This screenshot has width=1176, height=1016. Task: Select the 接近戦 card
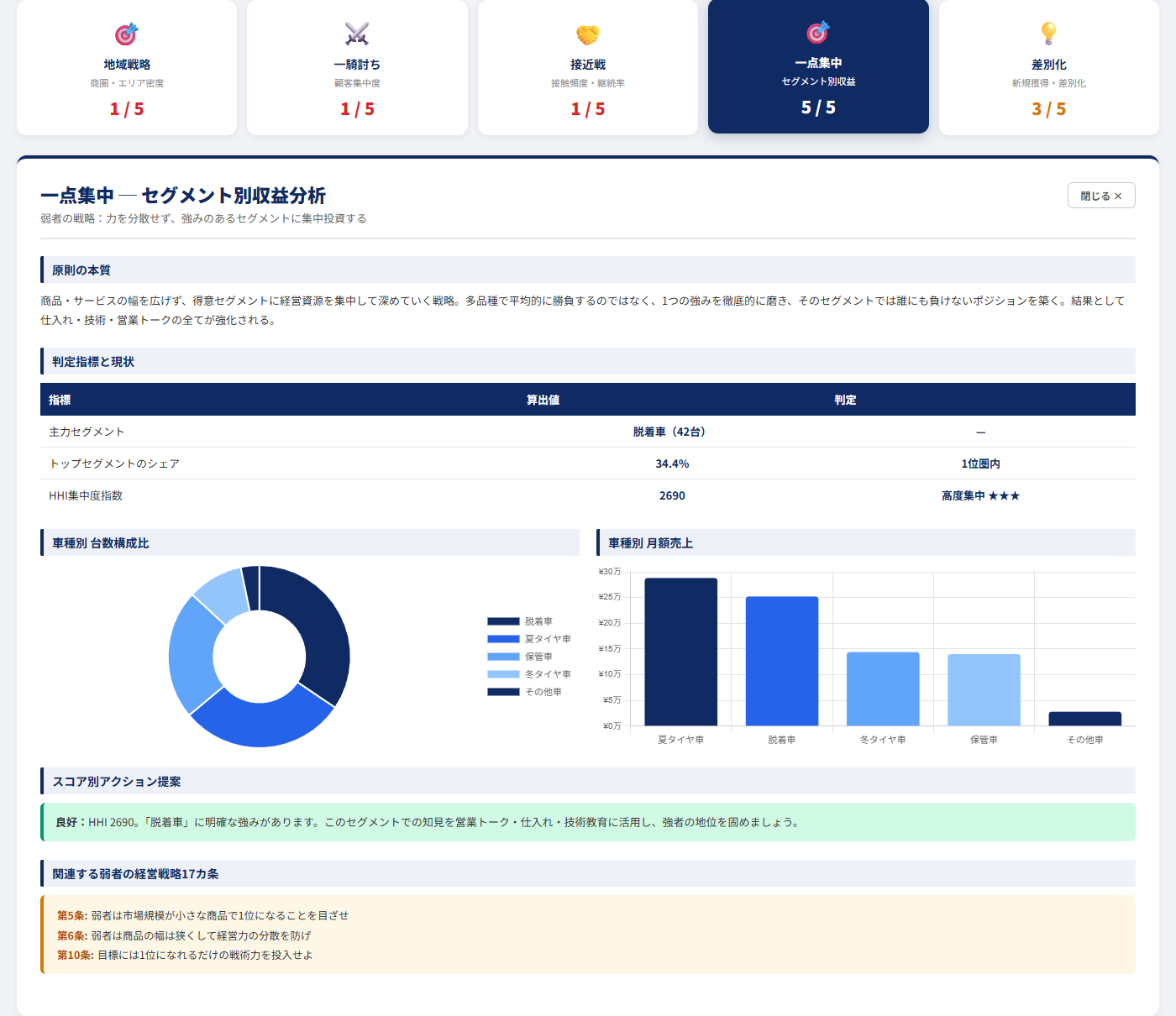coord(587,67)
